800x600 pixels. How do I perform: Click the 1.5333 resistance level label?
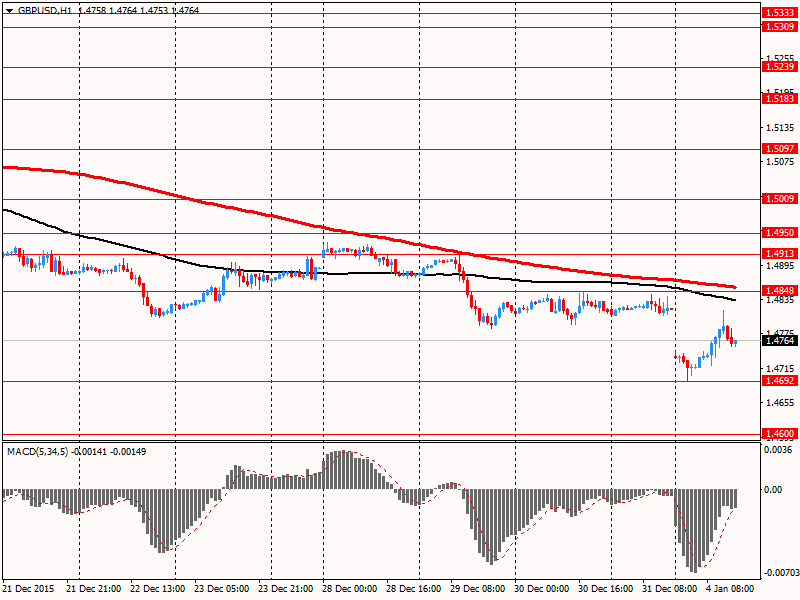(x=780, y=13)
